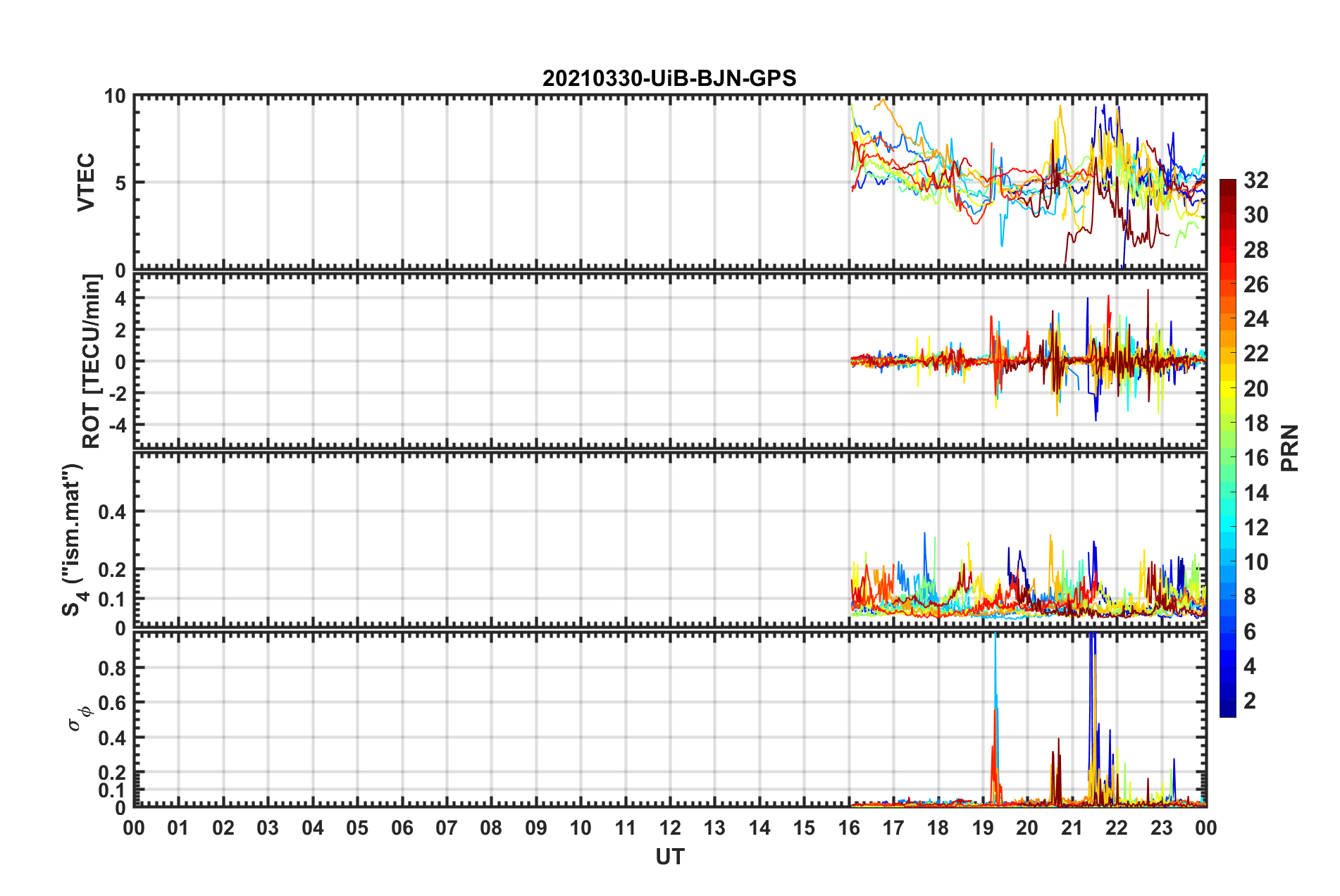Viewport: 1340px width, 896px height.
Task: Click x-axis tick label 19
Action: [x=983, y=828]
